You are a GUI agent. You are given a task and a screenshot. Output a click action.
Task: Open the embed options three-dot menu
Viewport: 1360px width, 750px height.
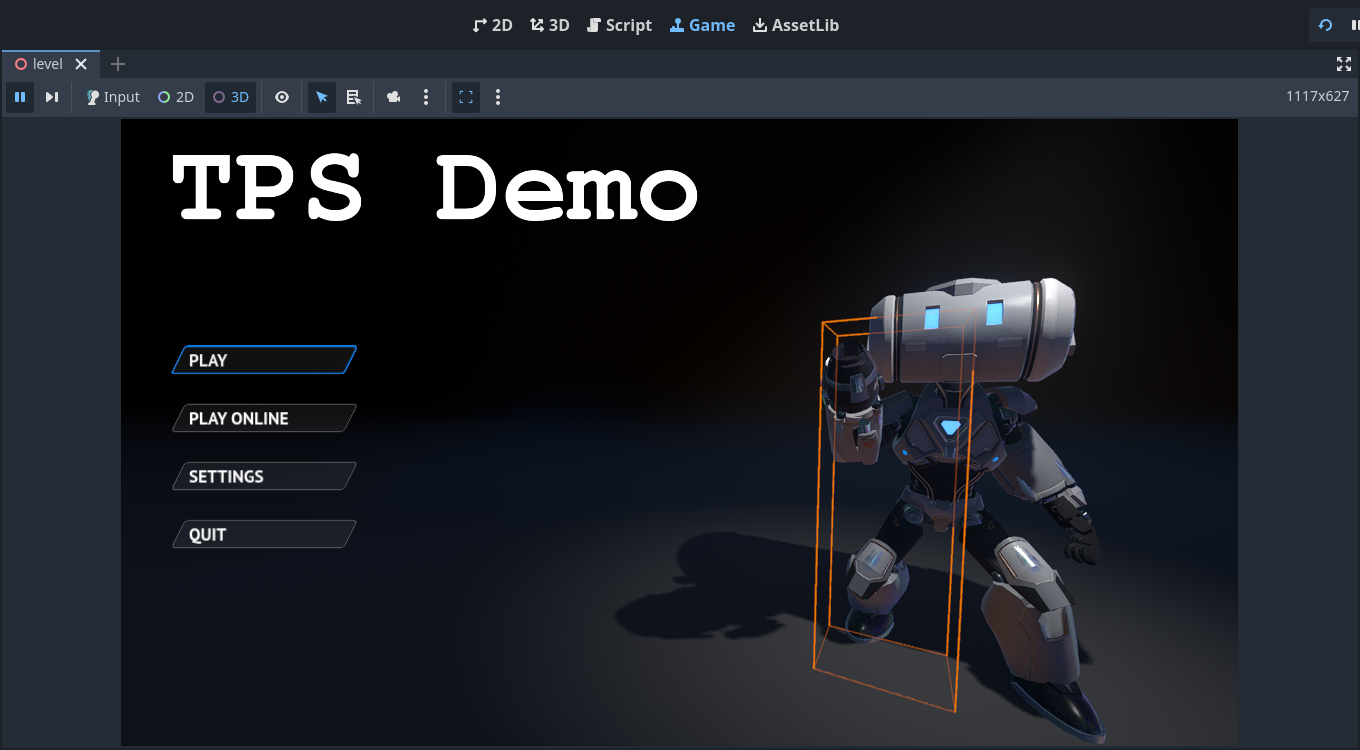[x=498, y=97]
